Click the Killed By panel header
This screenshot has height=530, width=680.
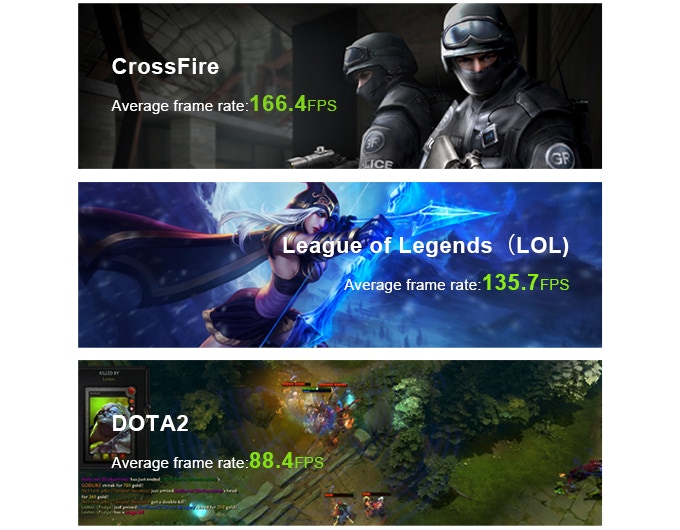pyautogui.click(x=109, y=373)
